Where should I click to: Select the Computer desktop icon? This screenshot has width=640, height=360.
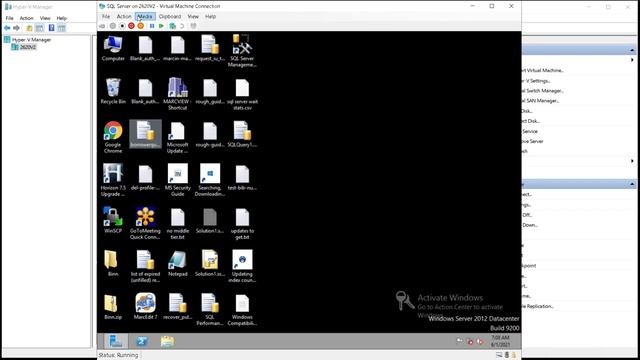pyautogui.click(x=113, y=48)
